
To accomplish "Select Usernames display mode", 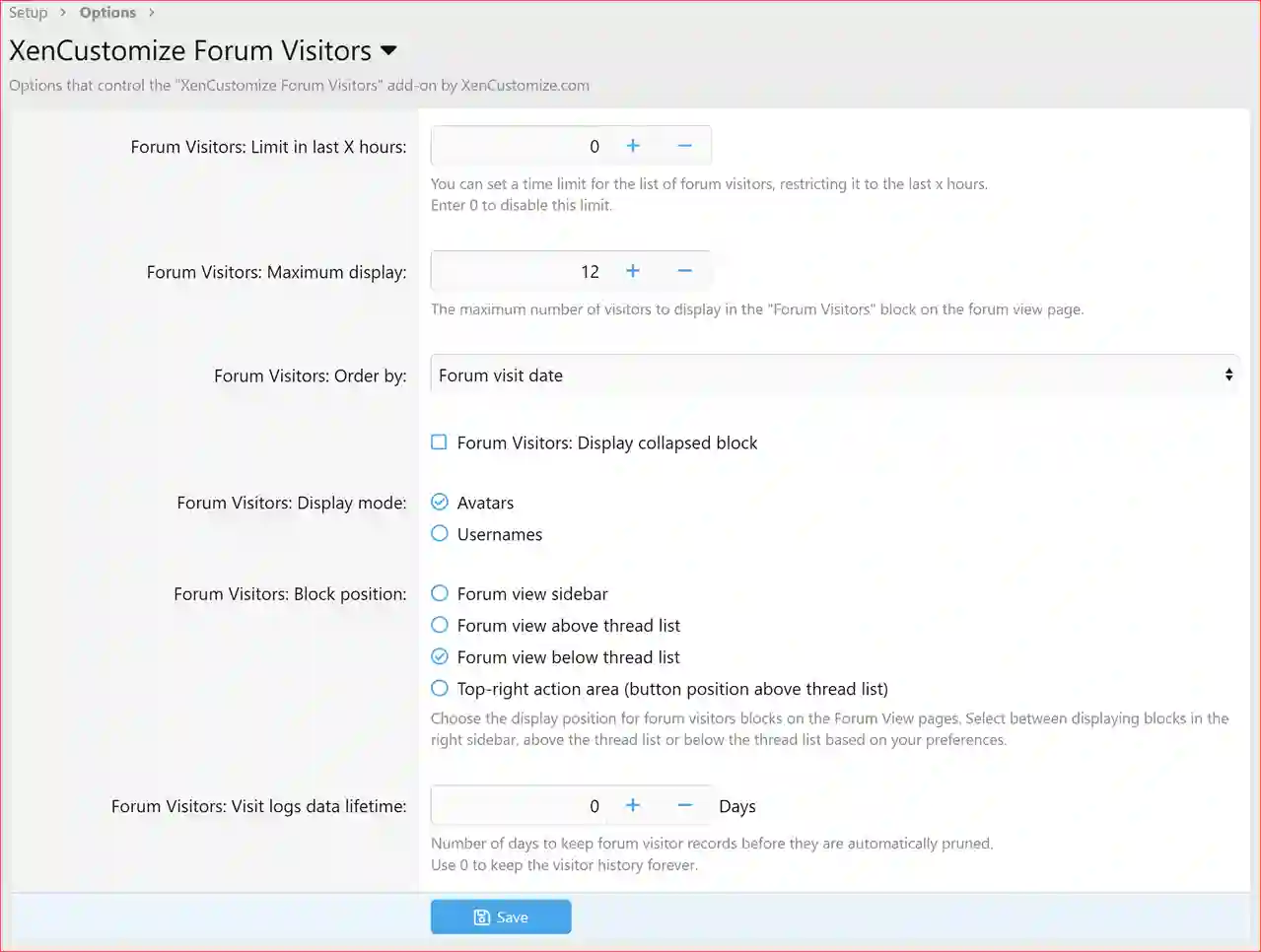I will point(440,533).
